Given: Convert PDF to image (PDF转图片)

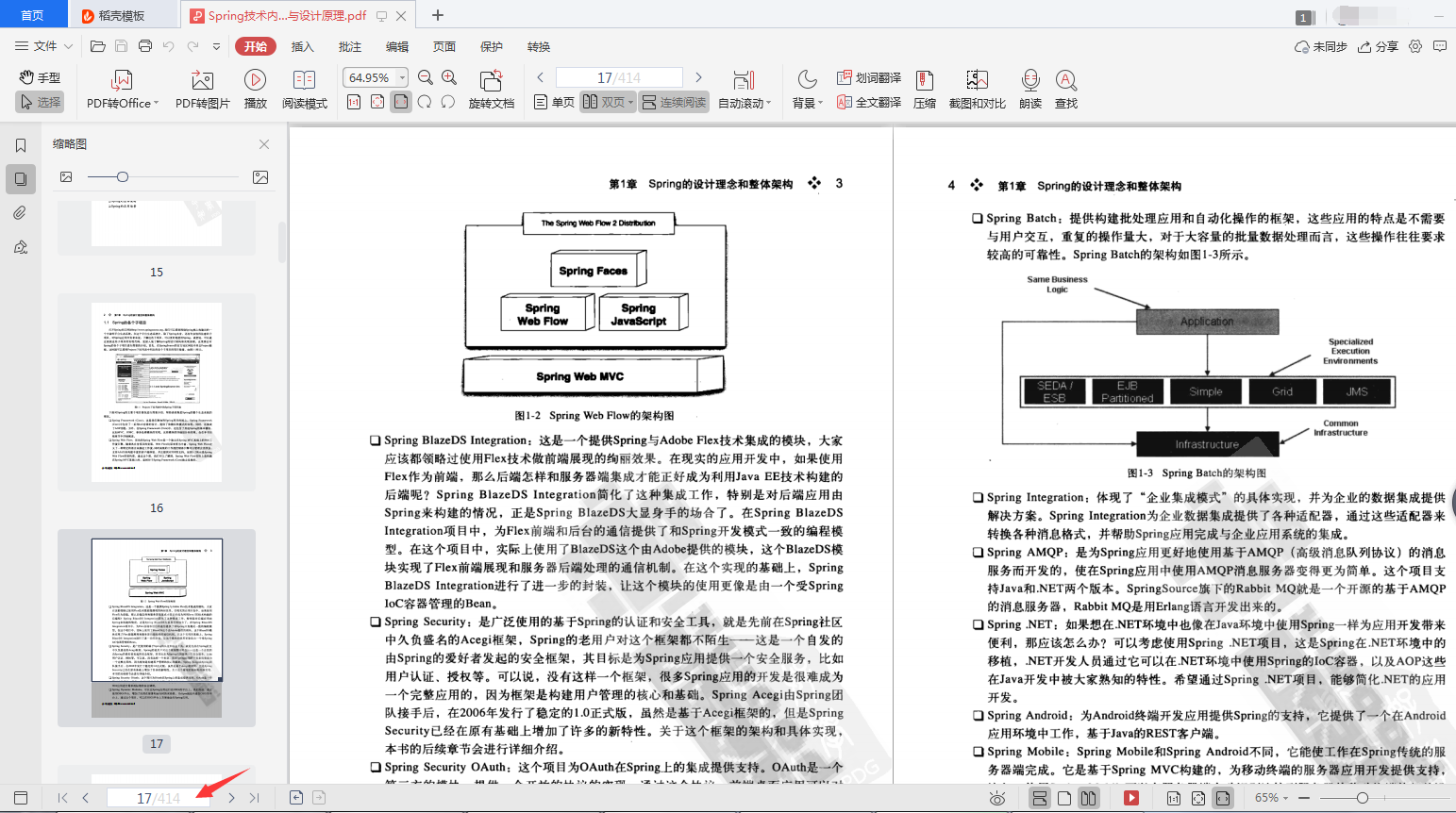Looking at the screenshot, I should [202, 91].
